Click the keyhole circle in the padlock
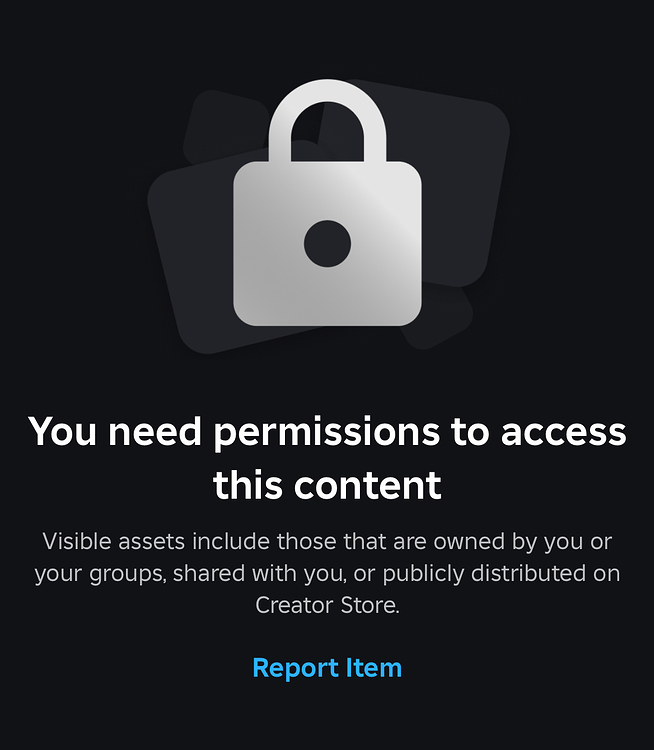The height and width of the screenshot is (750, 654). [x=327, y=243]
